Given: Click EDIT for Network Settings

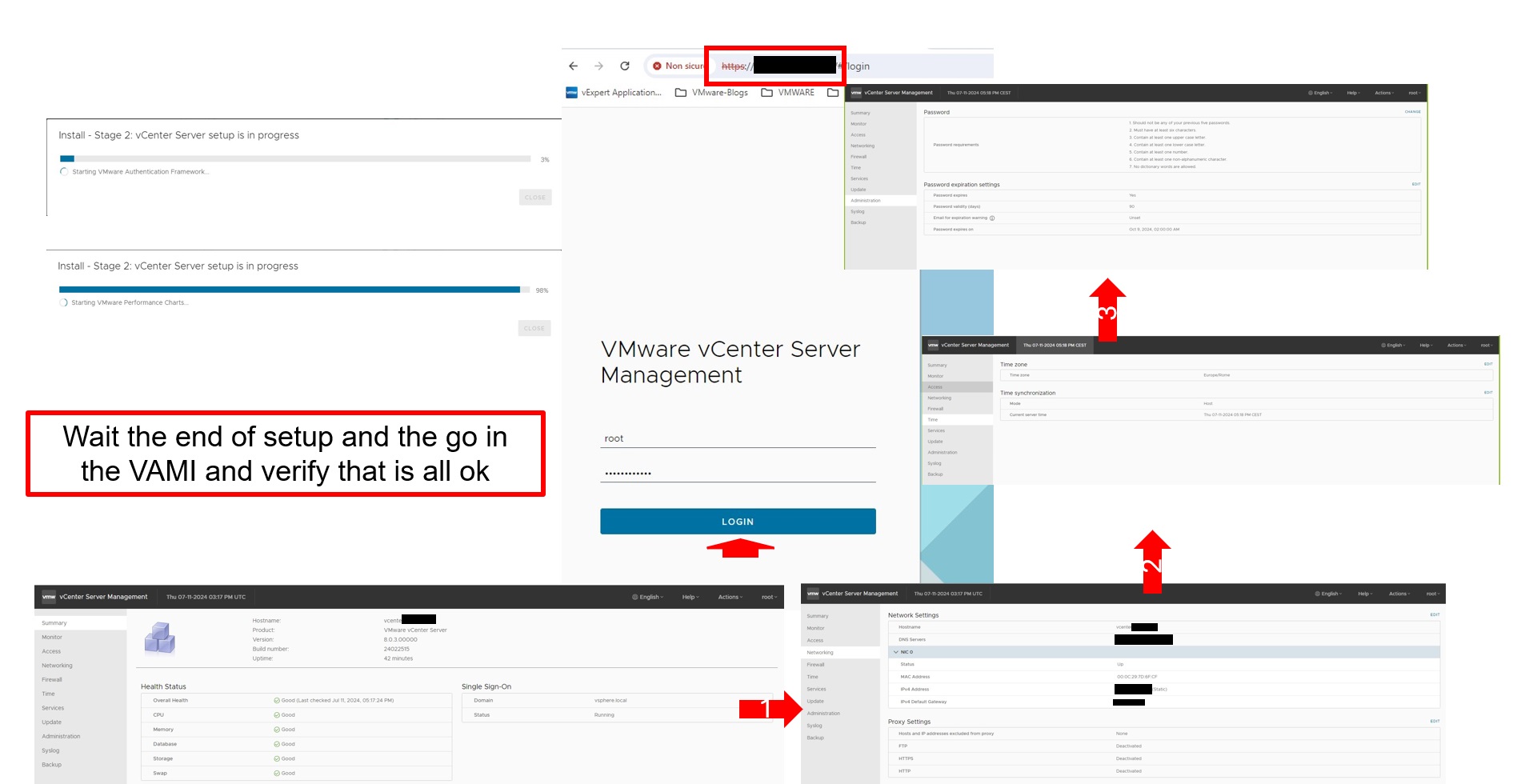Looking at the screenshot, I should click(1435, 614).
